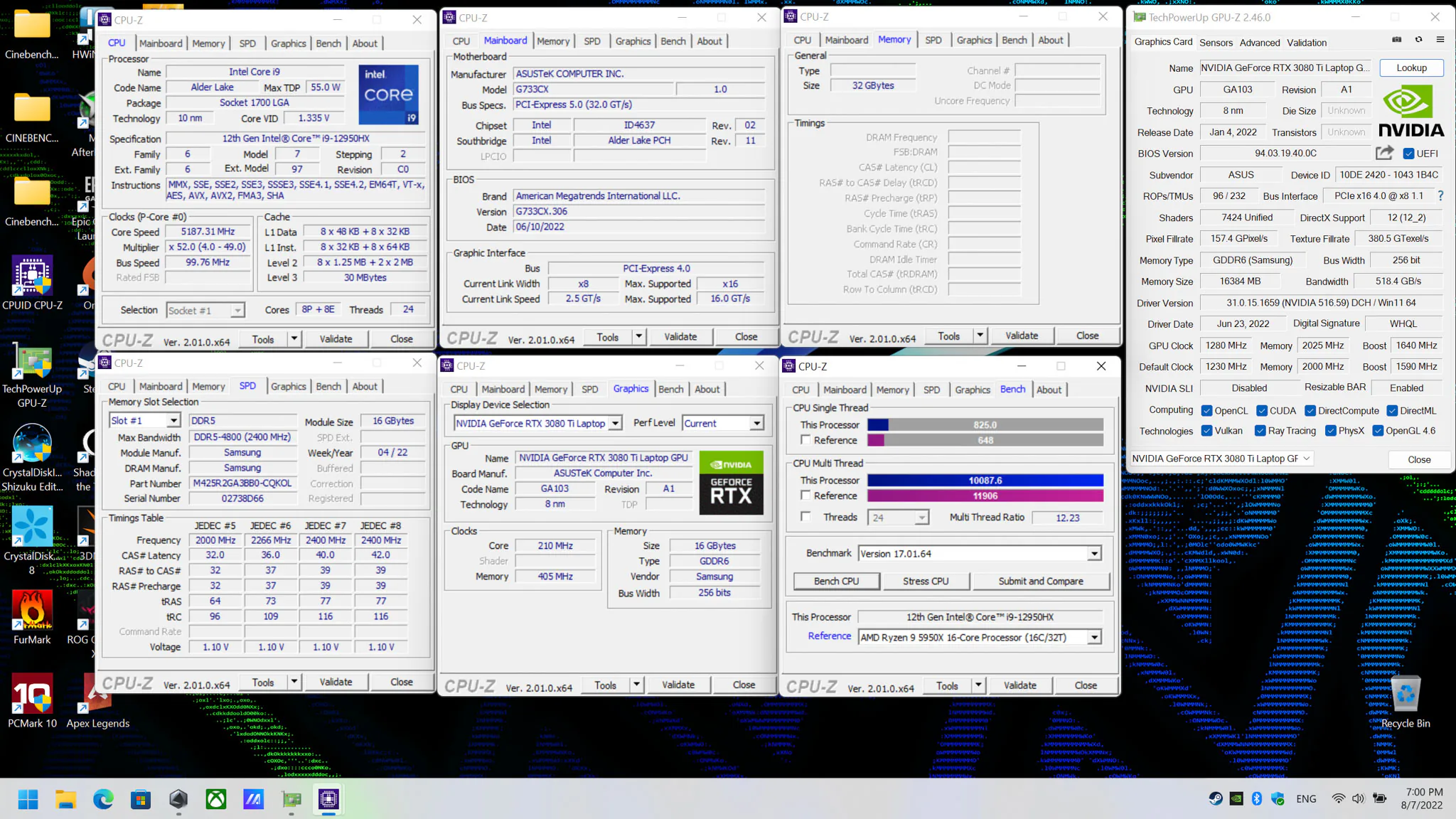Viewport: 1456px width, 819px height.
Task: Expand the GPU selector dropdown at the bottom of GPU-Z
Action: coord(1222,459)
